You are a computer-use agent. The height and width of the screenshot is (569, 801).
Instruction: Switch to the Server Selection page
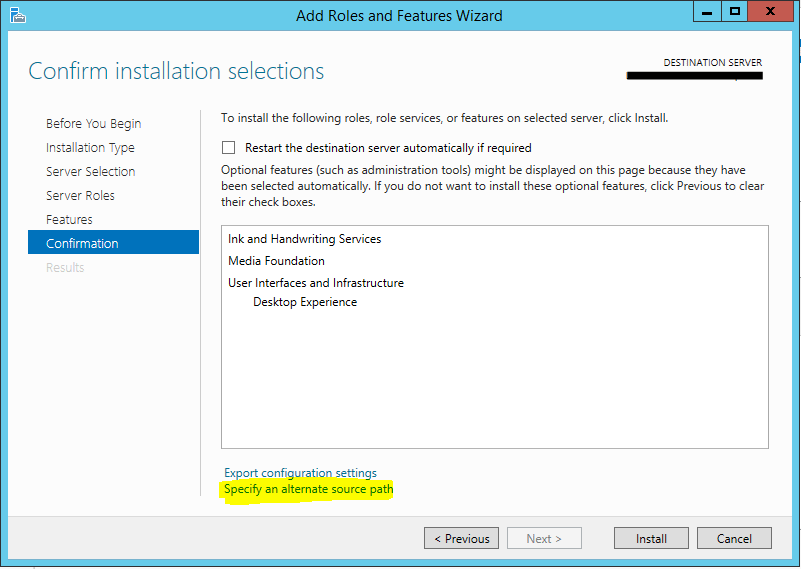click(90, 172)
